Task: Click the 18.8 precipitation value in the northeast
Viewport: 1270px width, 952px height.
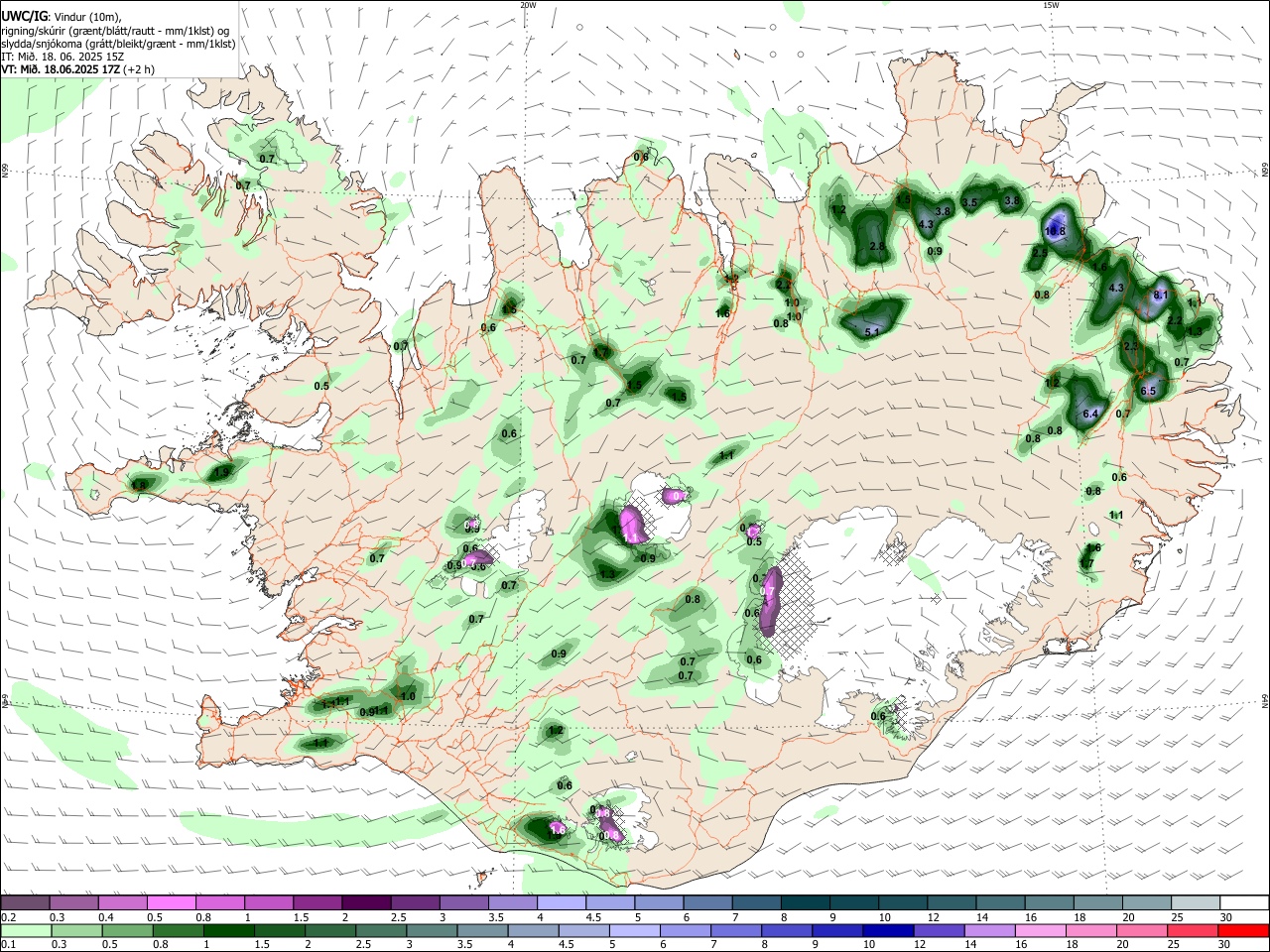Action: 1055,231
